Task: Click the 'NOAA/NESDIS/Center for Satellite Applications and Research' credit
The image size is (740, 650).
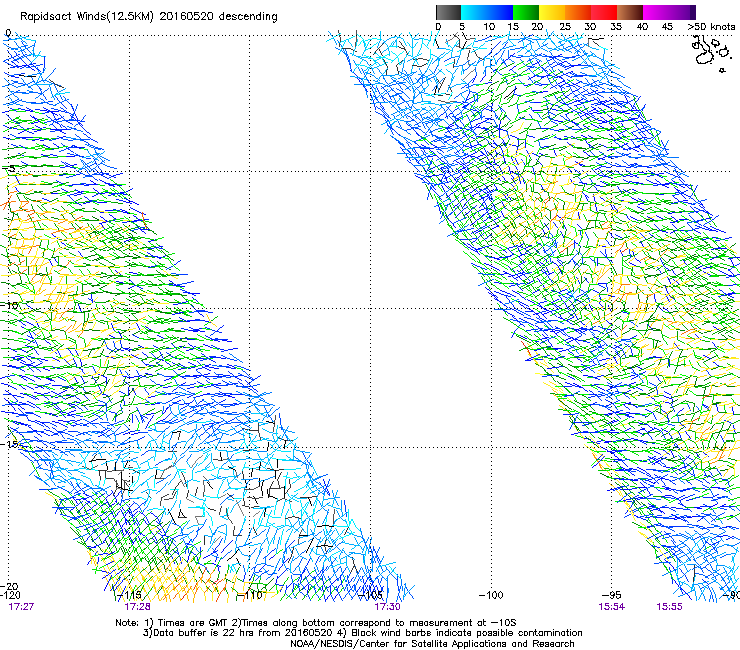Action: click(432, 644)
